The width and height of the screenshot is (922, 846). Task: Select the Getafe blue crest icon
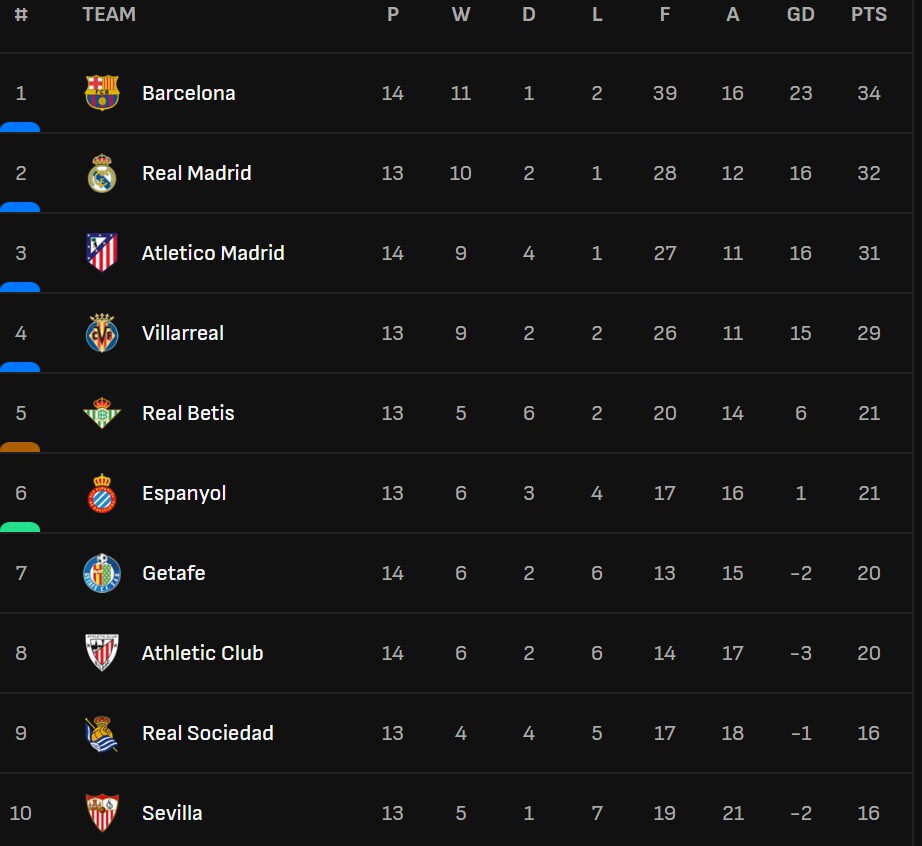click(x=102, y=573)
